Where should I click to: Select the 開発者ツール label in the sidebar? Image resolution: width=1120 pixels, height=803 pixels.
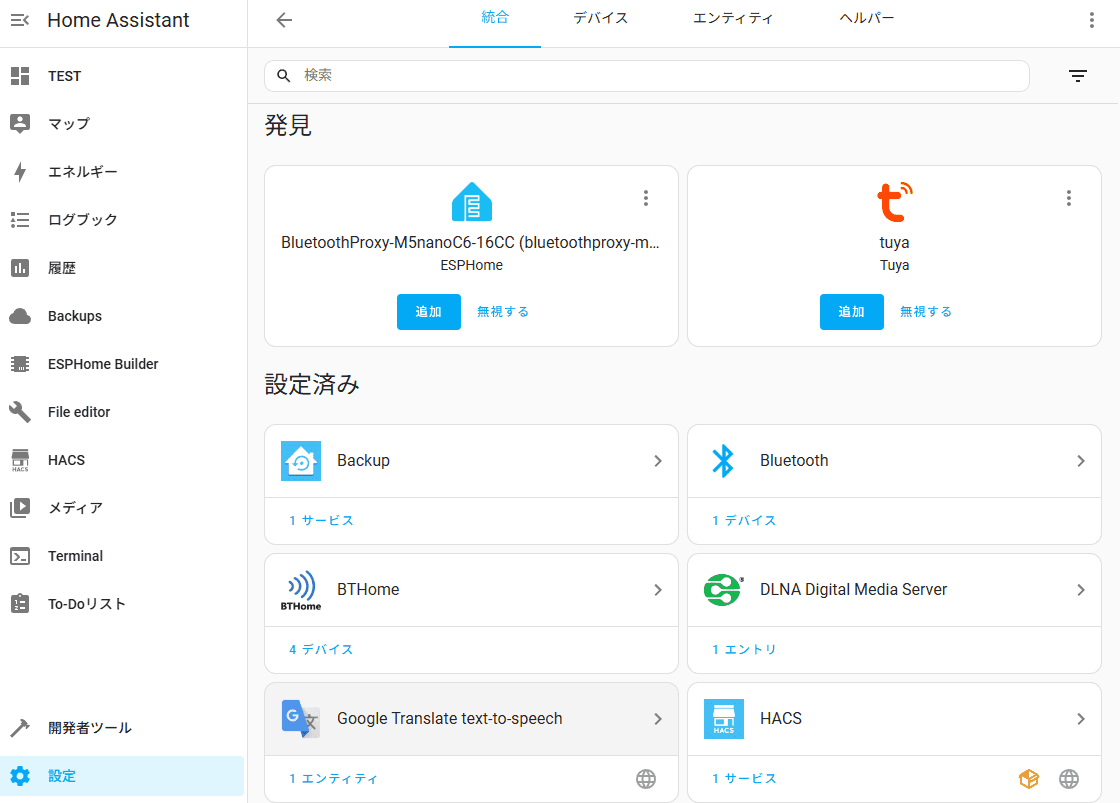(90, 728)
